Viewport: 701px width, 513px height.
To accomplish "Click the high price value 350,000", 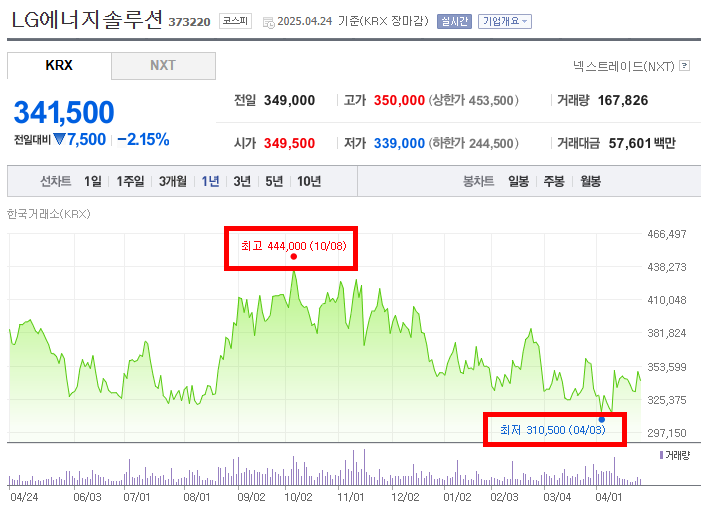I will click(399, 100).
